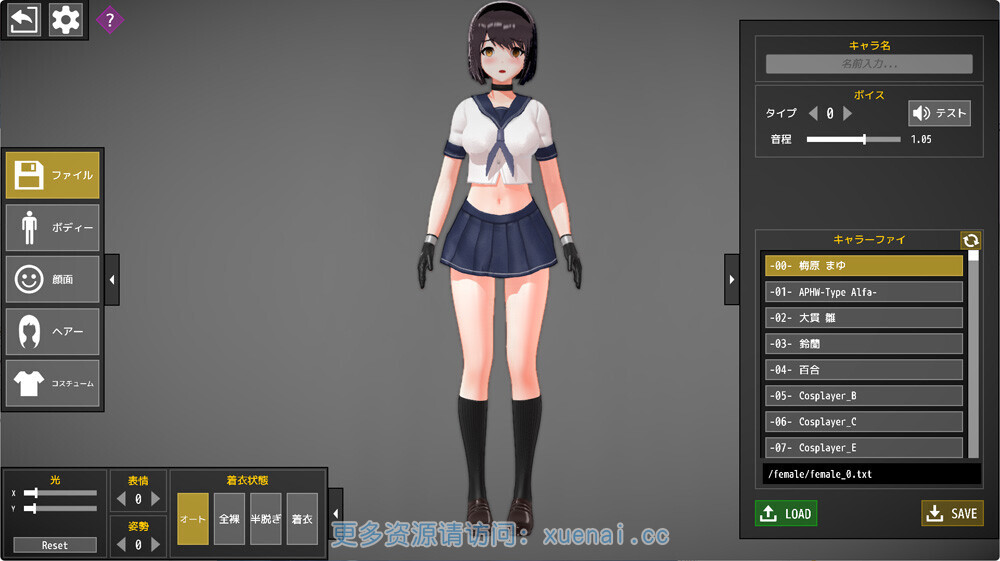Open help via purple question mark
Viewport: 1000px width, 561px height.
pos(109,19)
